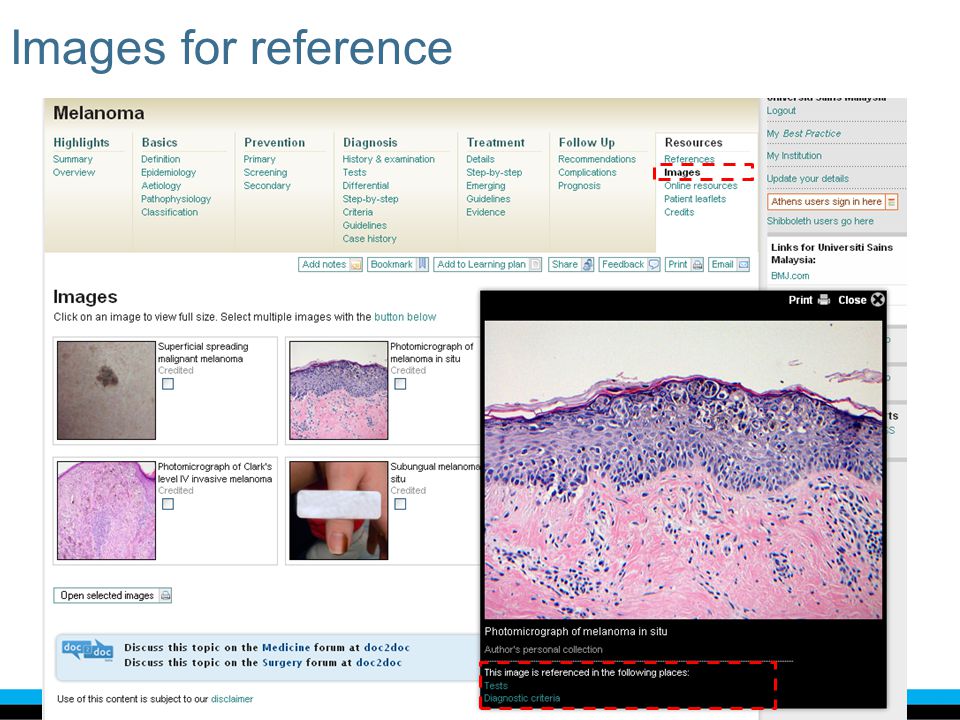Bookmark this Melanoma topic
960x720 pixels.
tap(398, 264)
